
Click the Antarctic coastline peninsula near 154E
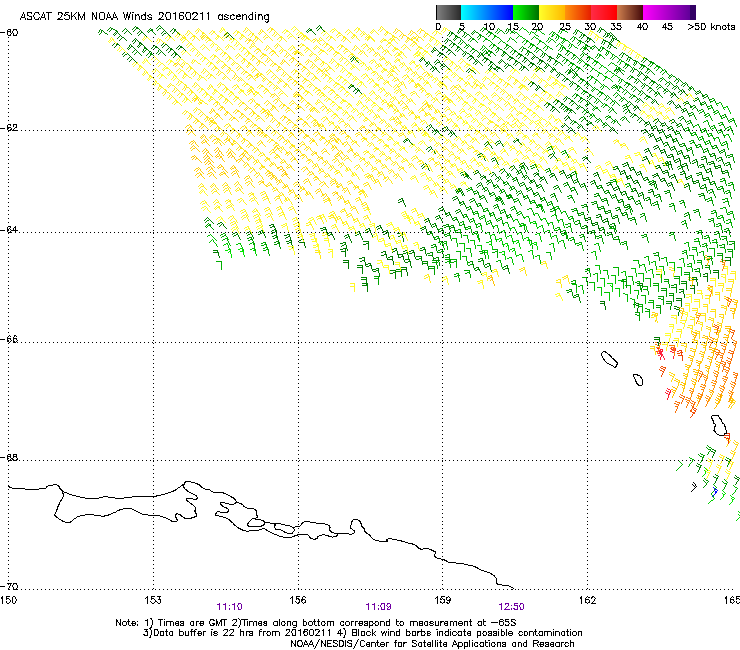191,500
